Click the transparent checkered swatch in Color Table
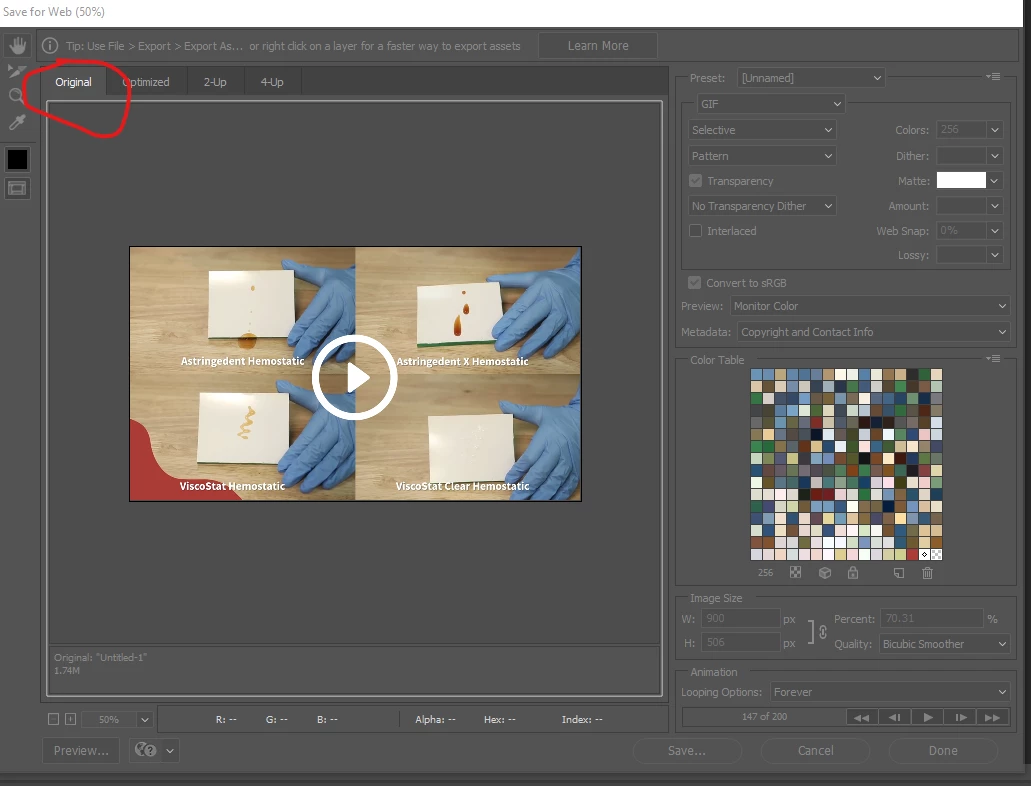The width and height of the screenshot is (1031, 786). coord(936,554)
